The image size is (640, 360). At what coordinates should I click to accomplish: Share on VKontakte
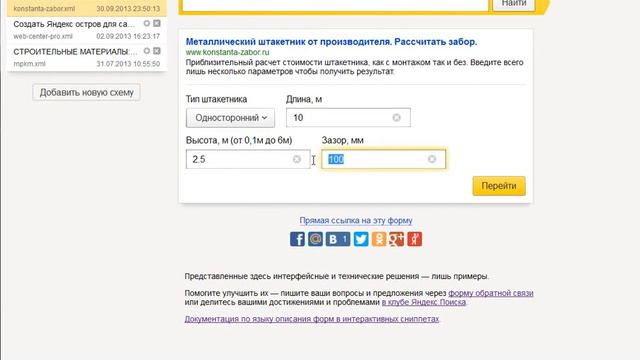point(338,239)
